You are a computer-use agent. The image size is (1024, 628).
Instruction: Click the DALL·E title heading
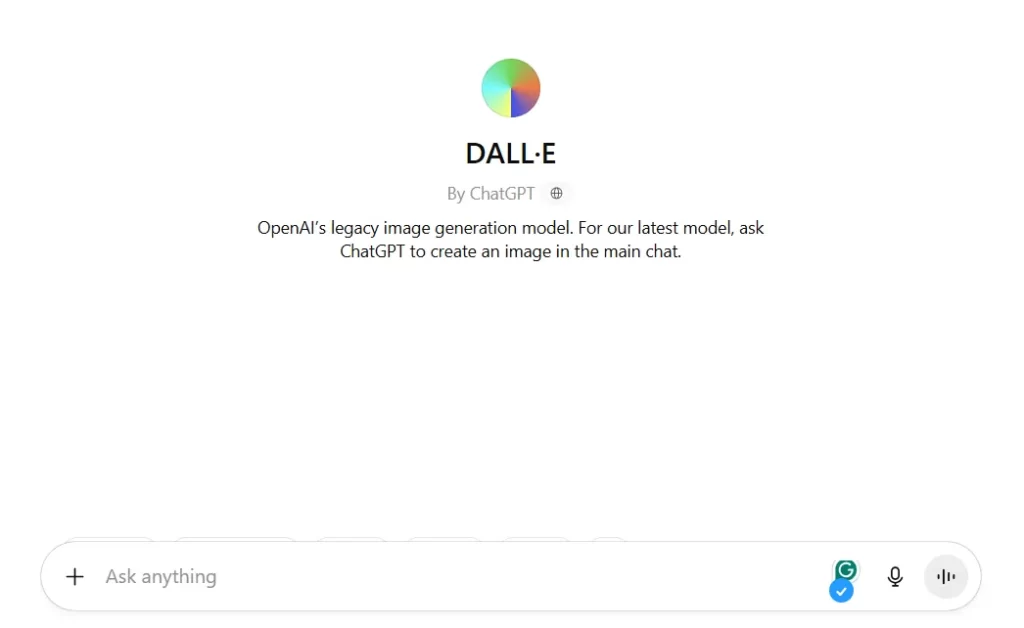[511, 154]
